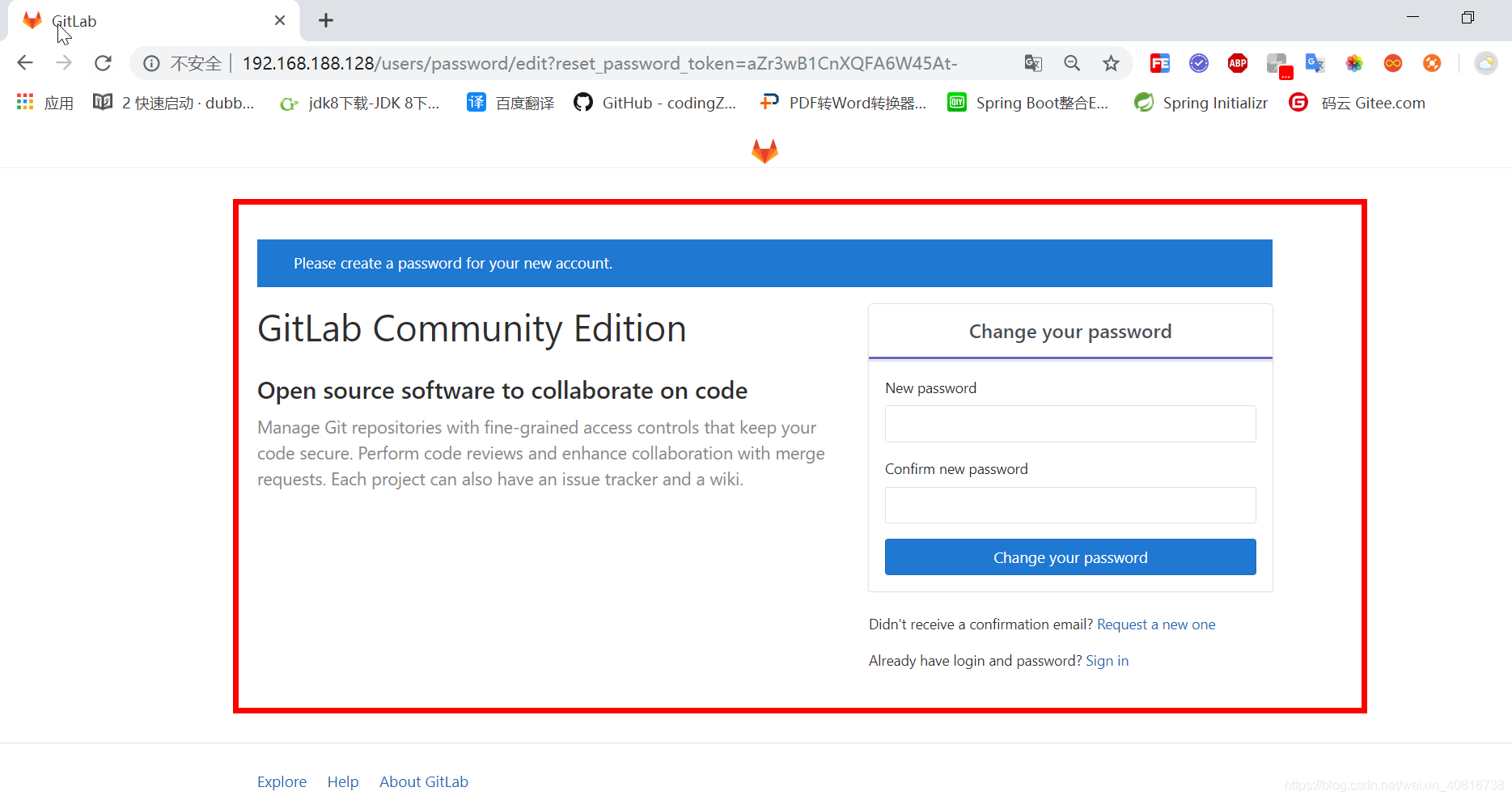Open the About GitLab footer link
1512x800 pixels.
coord(424,782)
